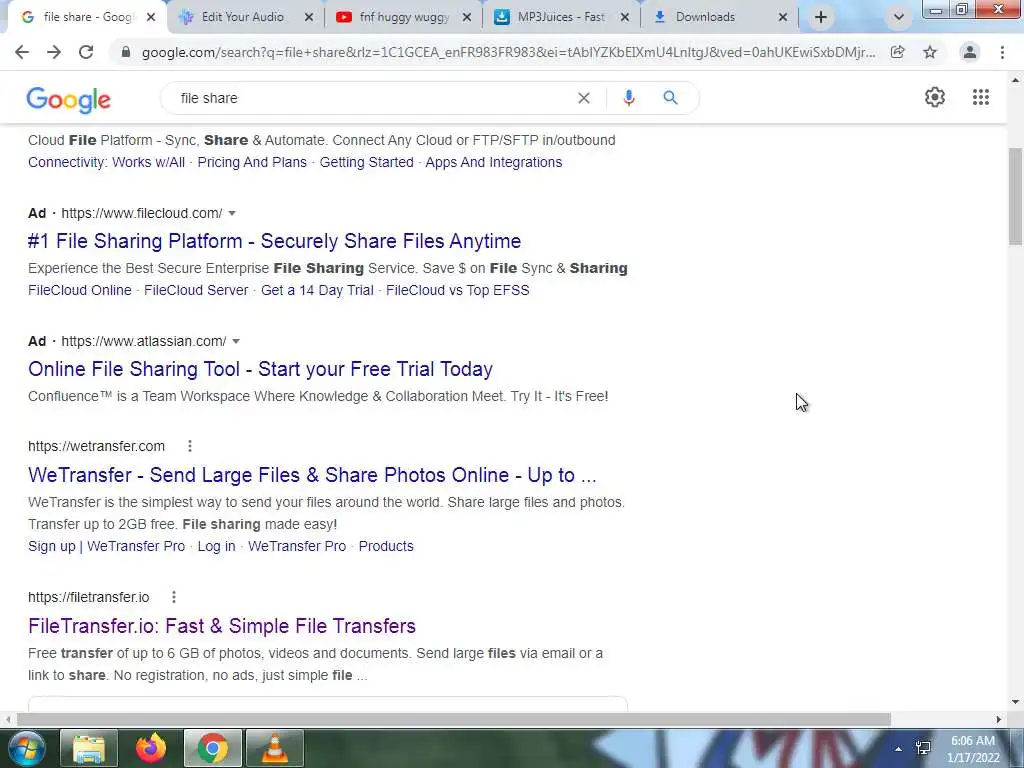Expand the filecloud.com ad dropdown arrow
The image size is (1024, 768).
tap(232, 214)
